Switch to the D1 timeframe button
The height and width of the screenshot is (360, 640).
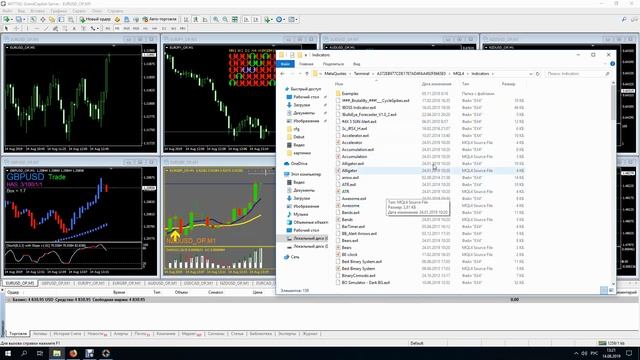pos(164,29)
